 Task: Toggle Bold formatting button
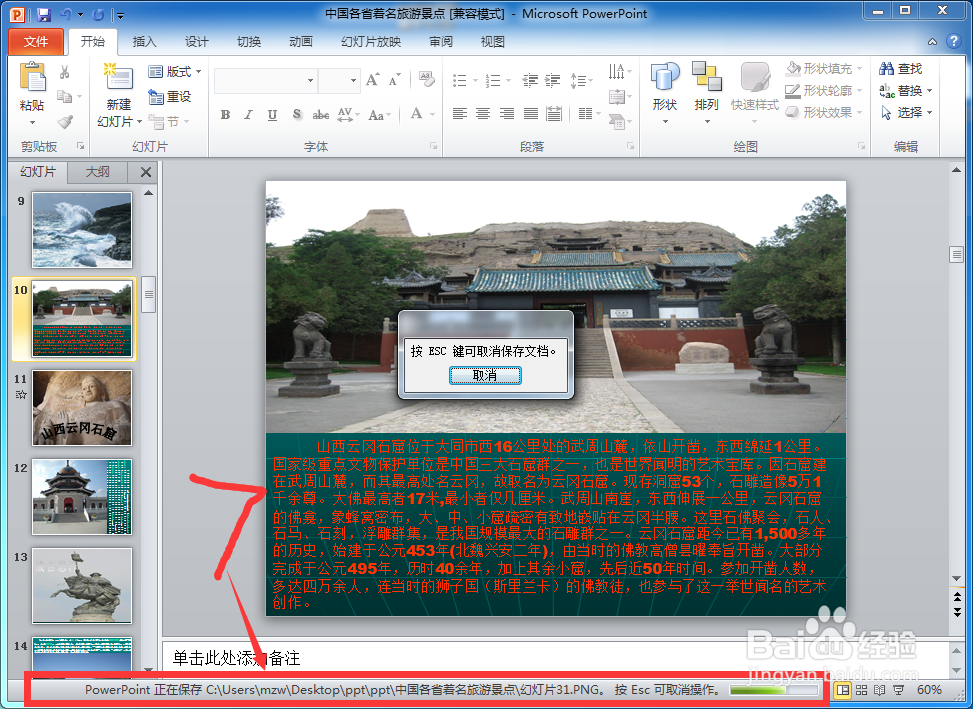pos(225,115)
